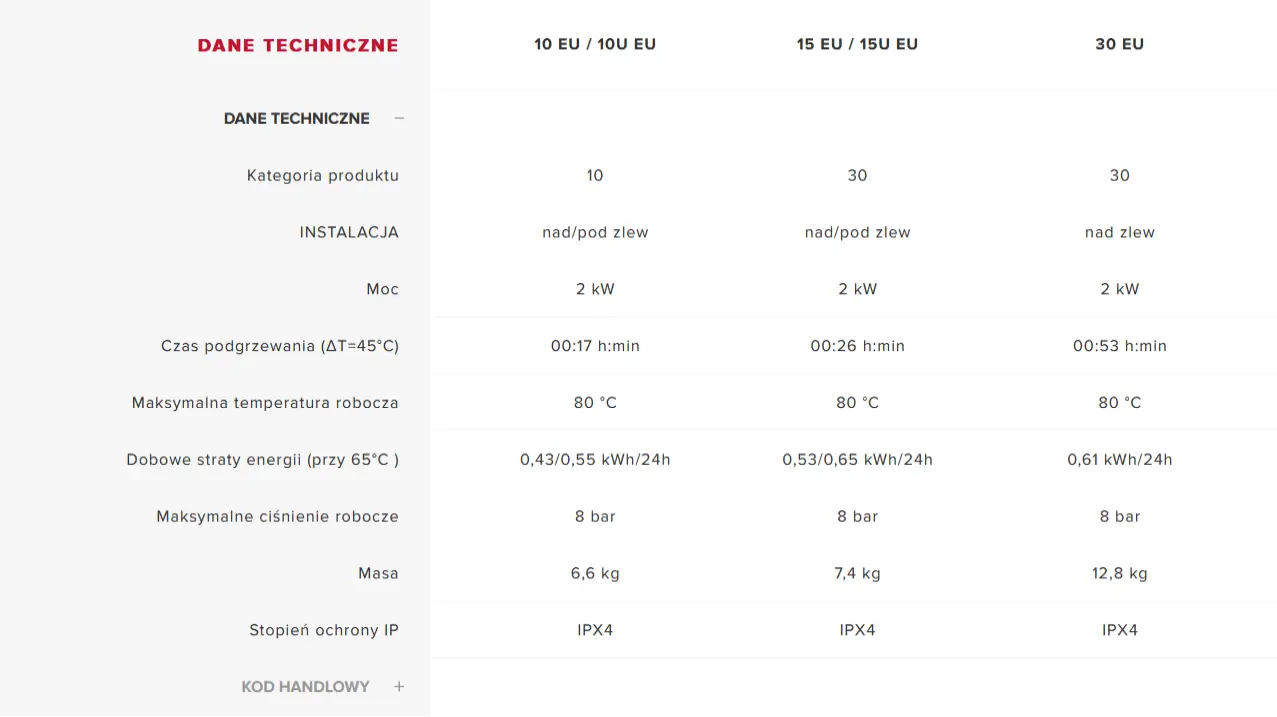The width and height of the screenshot is (1277, 717).
Task: Collapse the DANE TECHNICZNE section minus icon
Action: coord(399,118)
